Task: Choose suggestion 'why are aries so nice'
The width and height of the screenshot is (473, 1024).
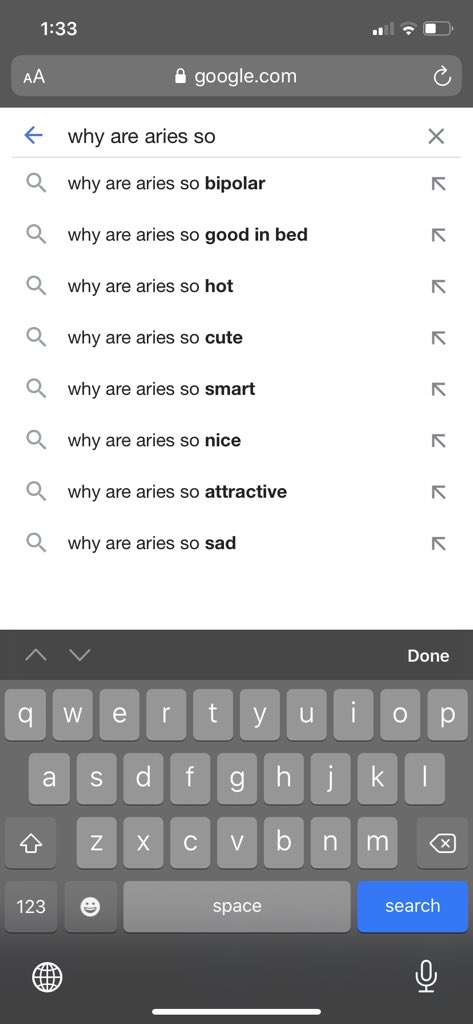Action: pos(236,441)
